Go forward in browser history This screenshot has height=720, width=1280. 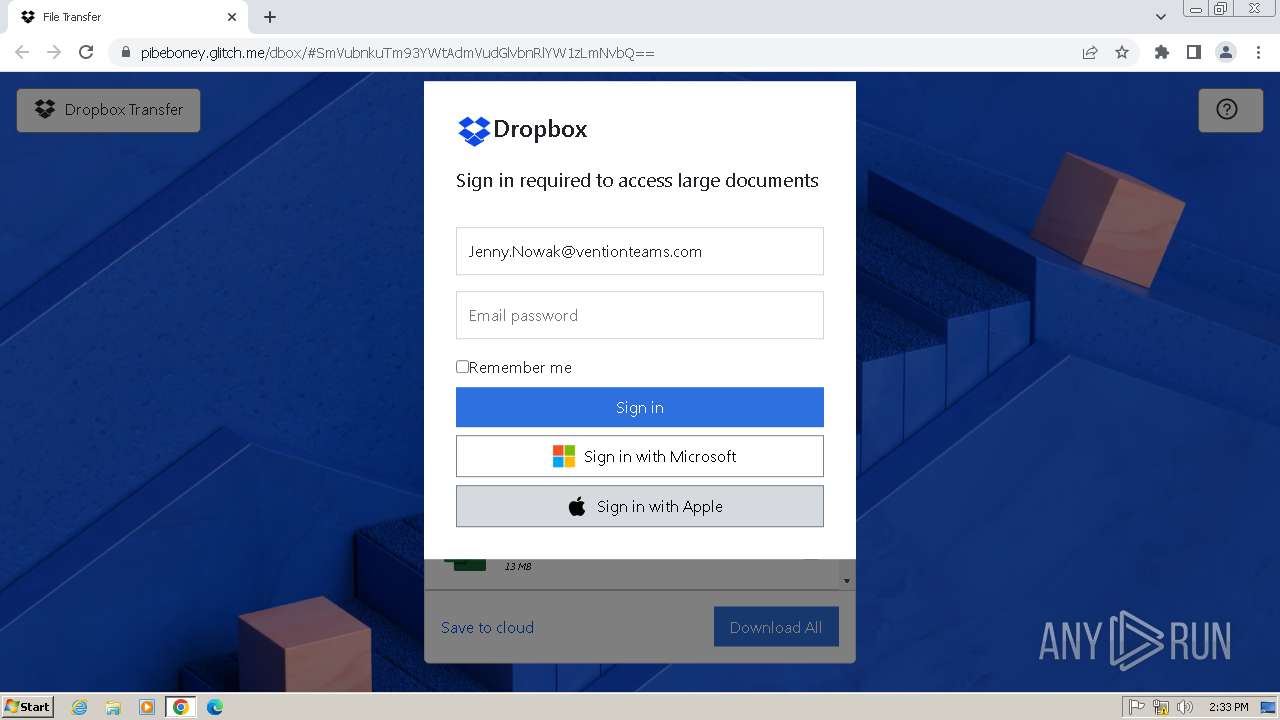54,52
